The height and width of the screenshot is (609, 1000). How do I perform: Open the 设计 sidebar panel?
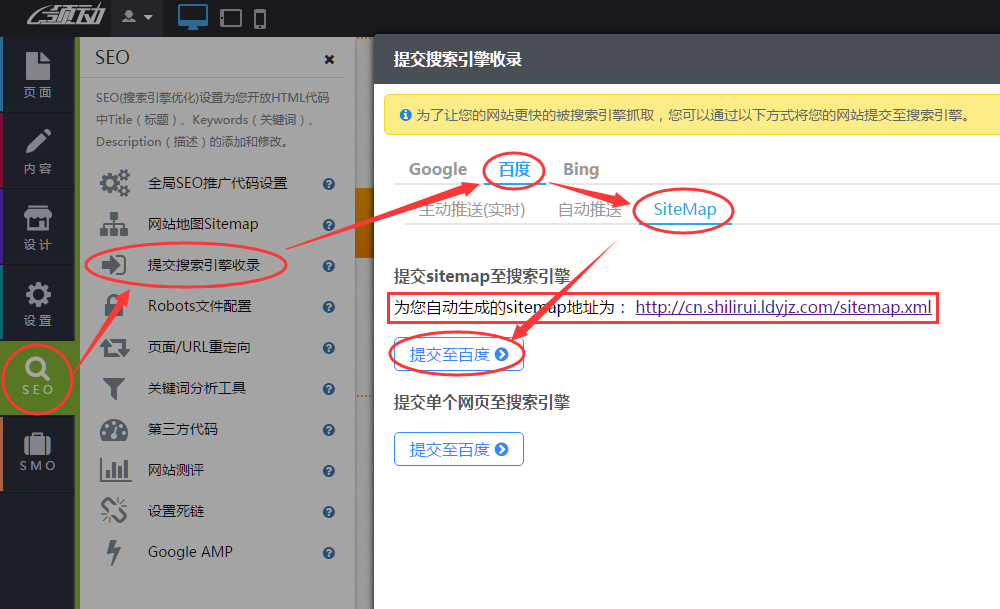[x=38, y=225]
